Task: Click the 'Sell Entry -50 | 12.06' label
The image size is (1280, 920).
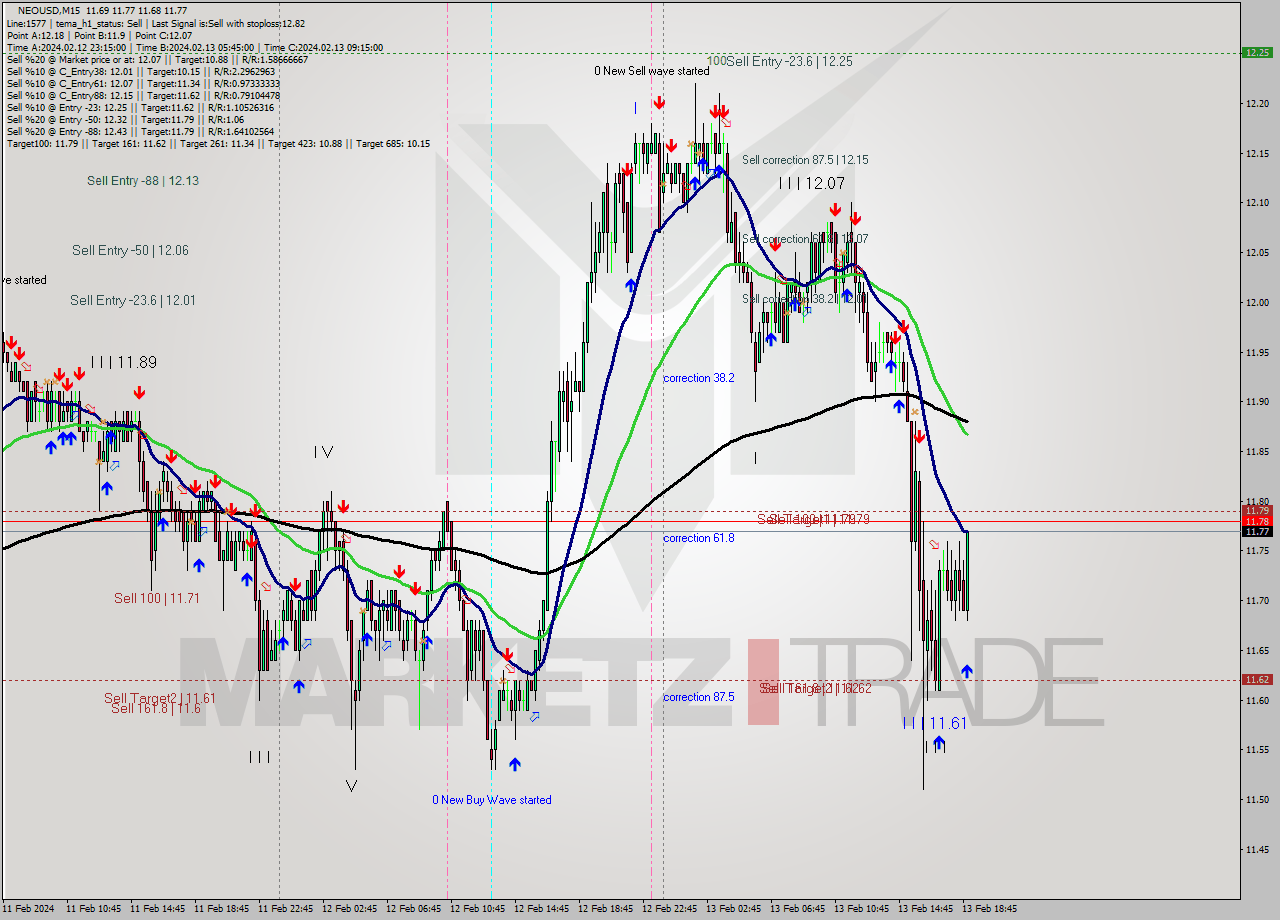Action: [x=130, y=250]
